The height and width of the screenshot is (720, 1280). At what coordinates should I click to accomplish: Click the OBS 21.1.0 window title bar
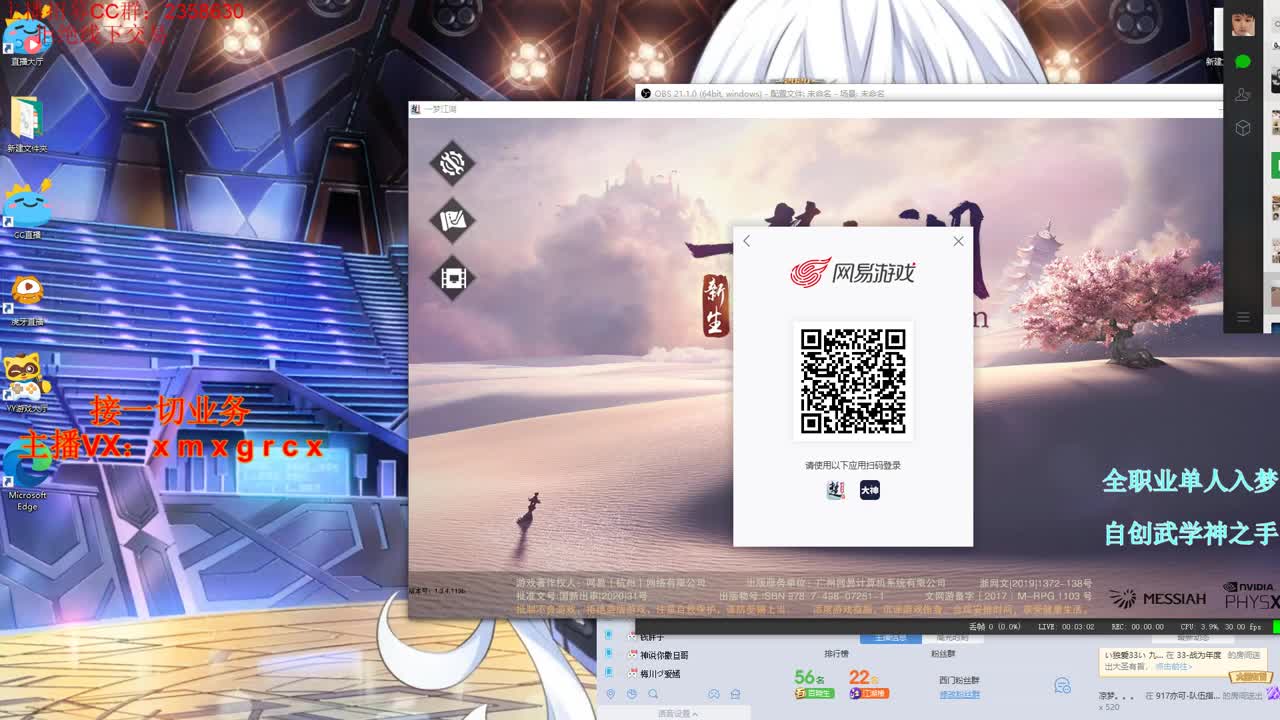[x=930, y=93]
